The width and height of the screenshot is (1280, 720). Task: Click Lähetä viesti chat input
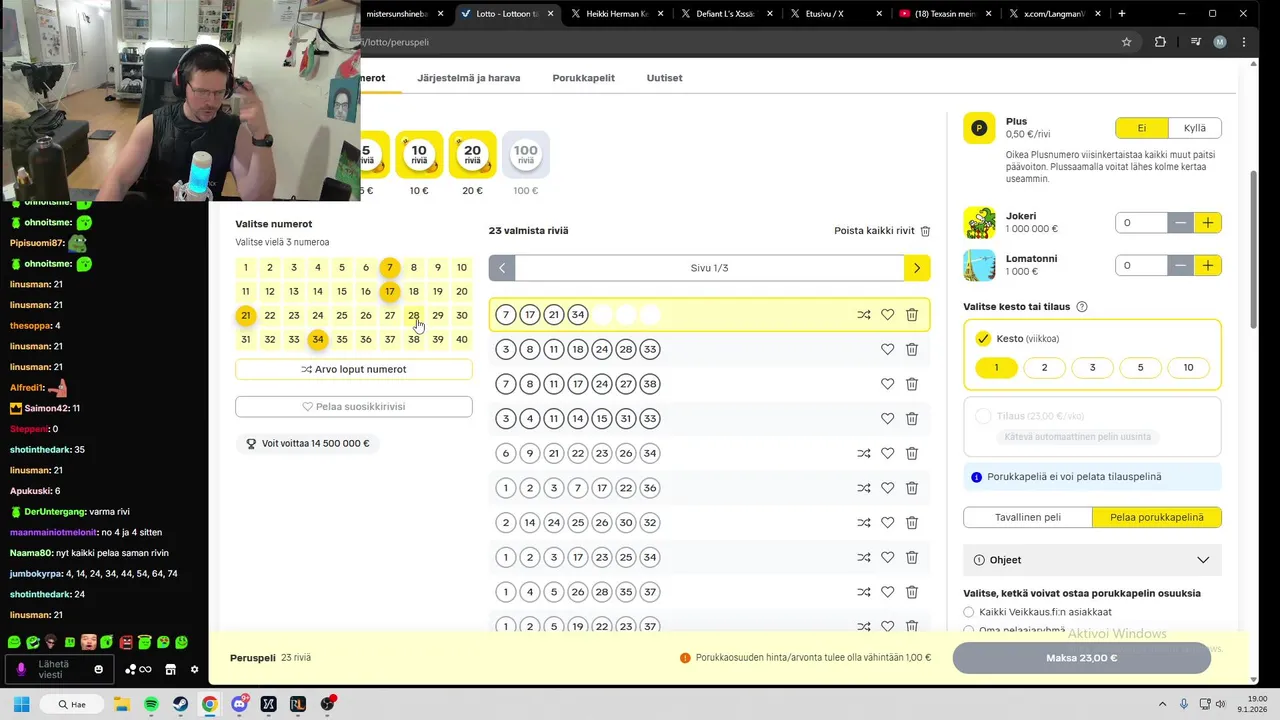tap(60, 669)
